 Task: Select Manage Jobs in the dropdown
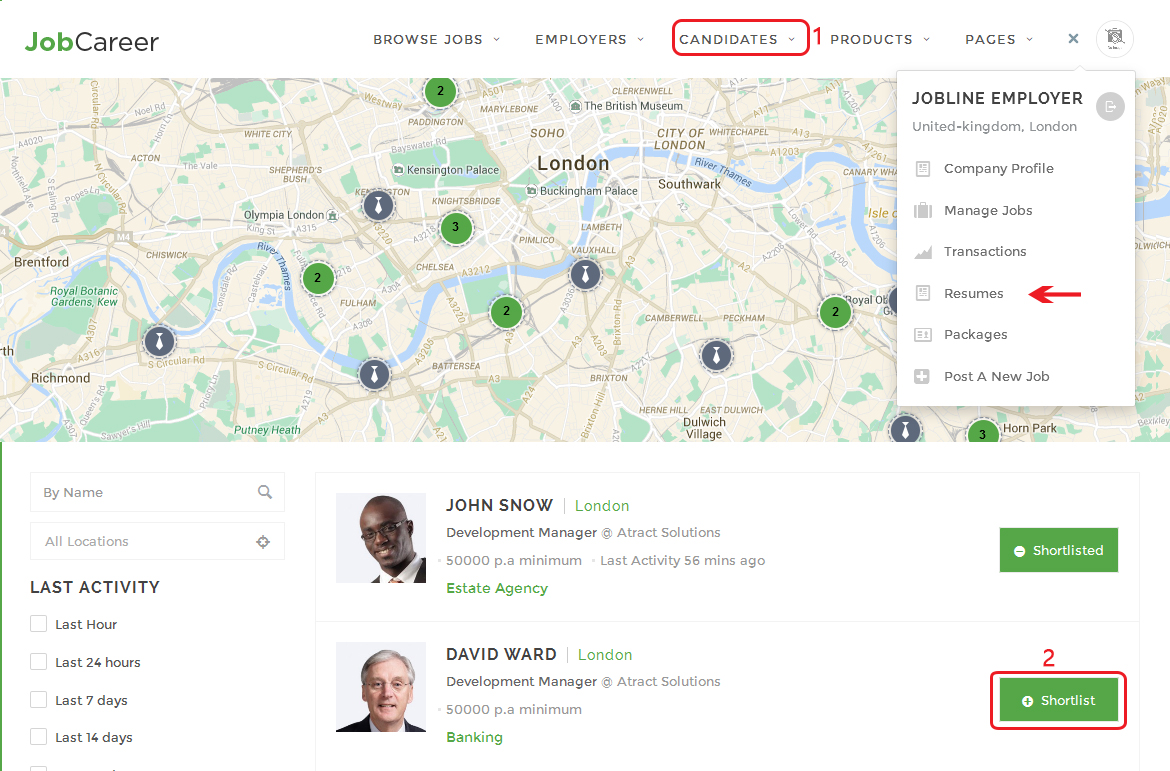(987, 210)
